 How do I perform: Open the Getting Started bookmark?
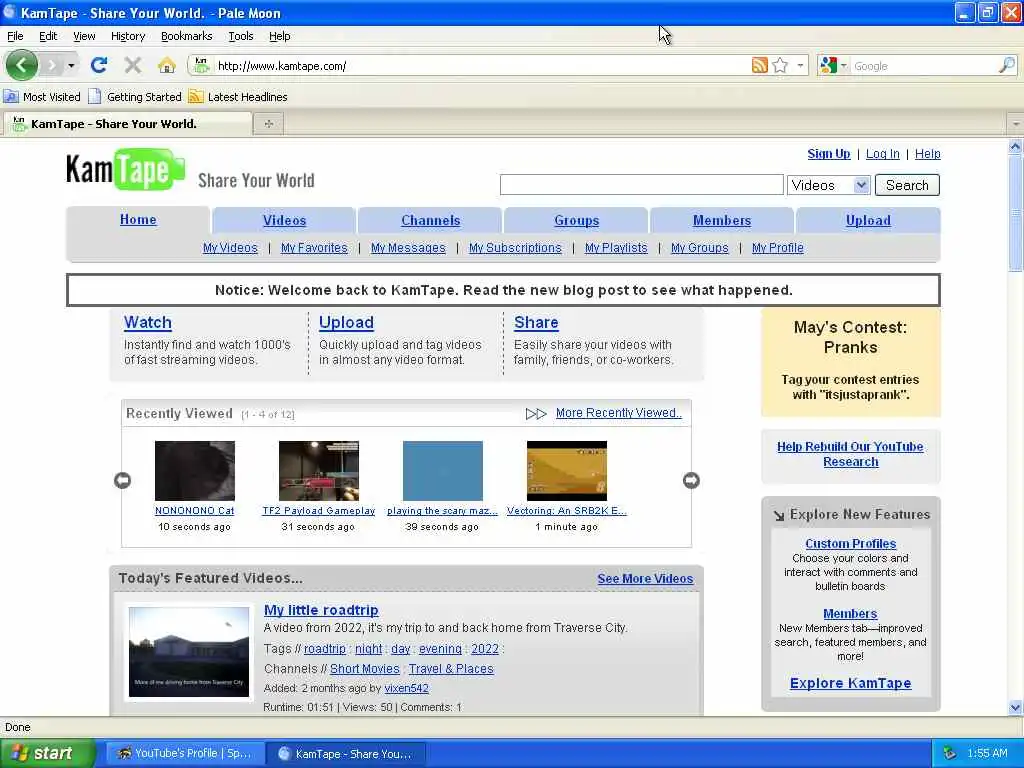135,97
